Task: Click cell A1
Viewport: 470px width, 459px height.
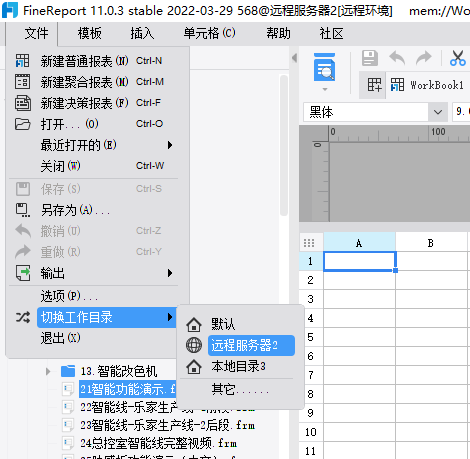Action: [359, 261]
